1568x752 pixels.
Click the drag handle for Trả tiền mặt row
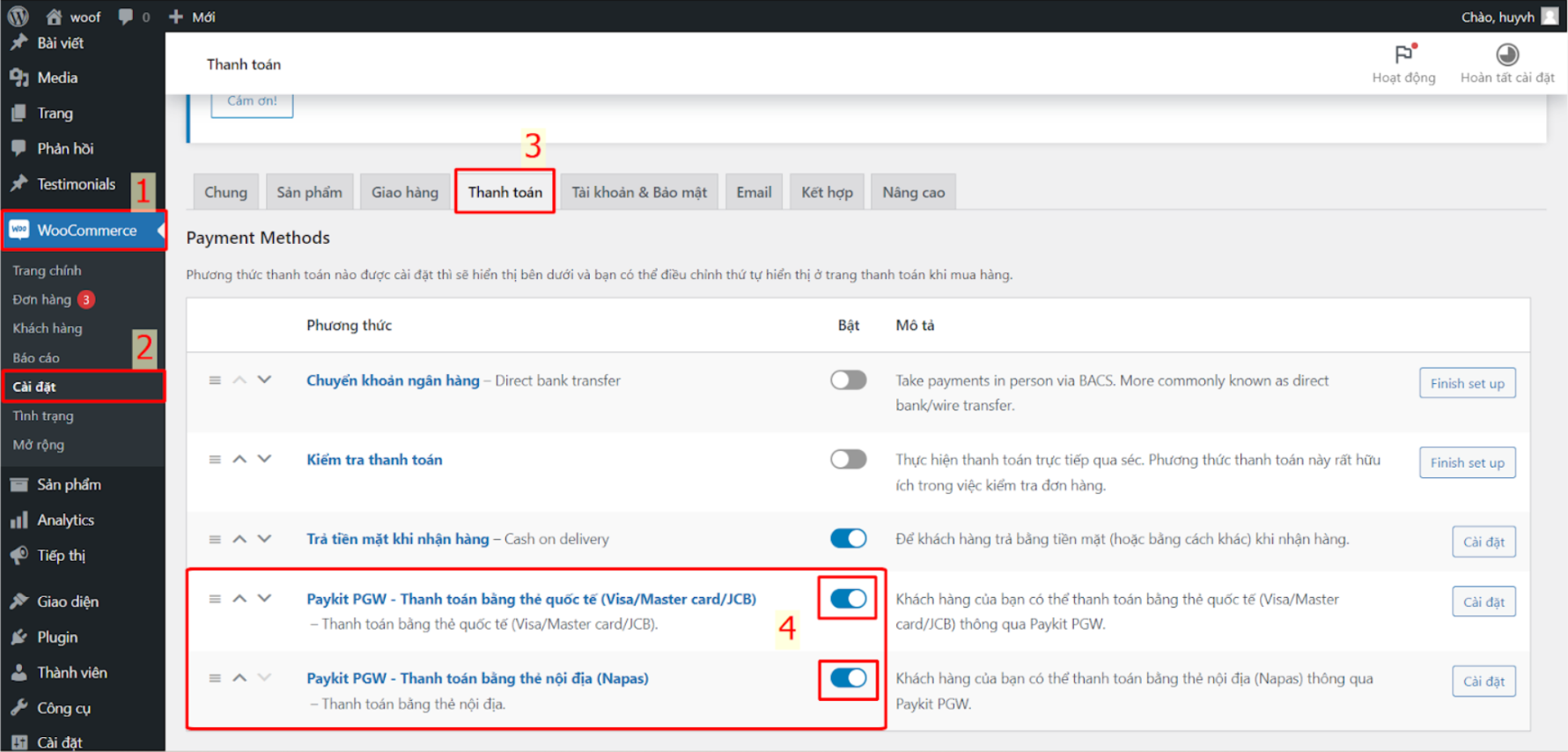(215, 539)
